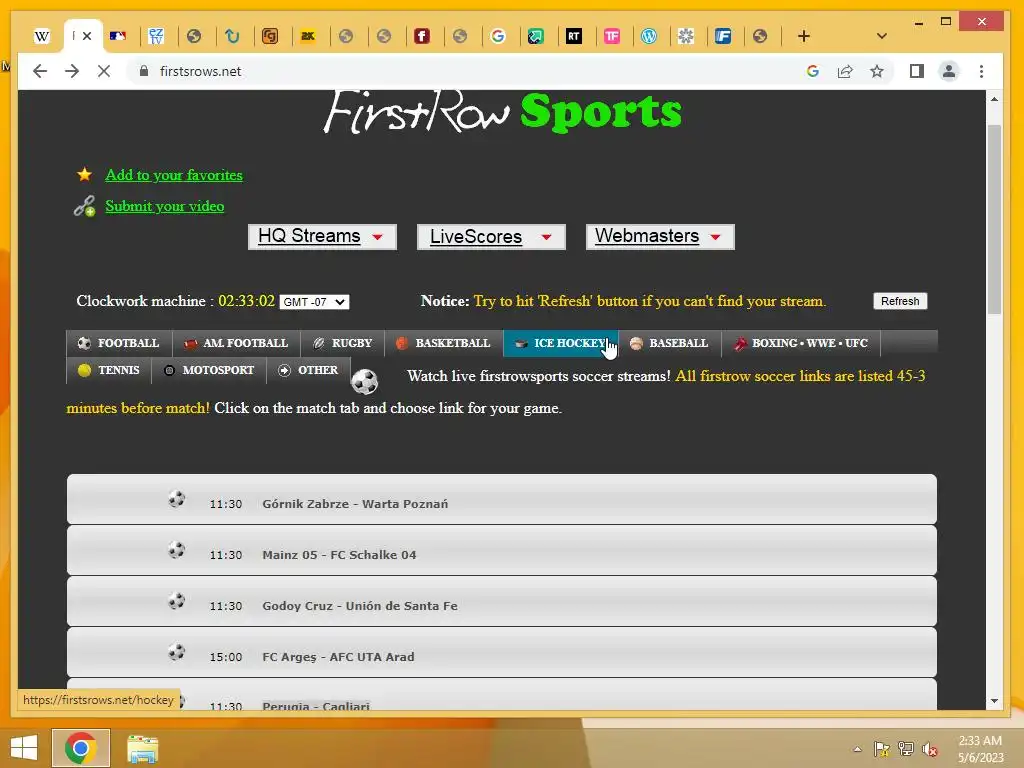
Task: Click the chain link submit icon
Action: [84, 206]
